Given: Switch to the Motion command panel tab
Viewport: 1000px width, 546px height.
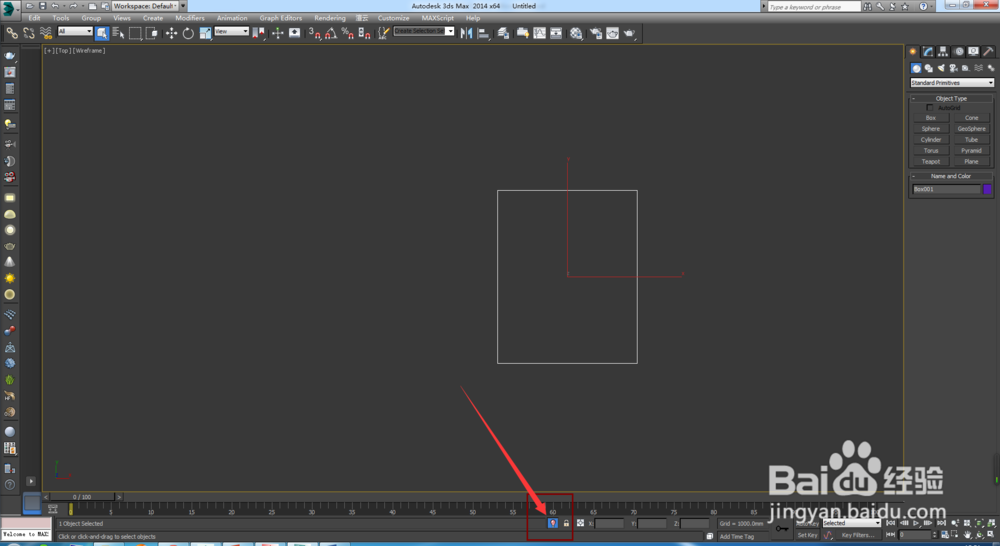Looking at the screenshot, I should (959, 52).
